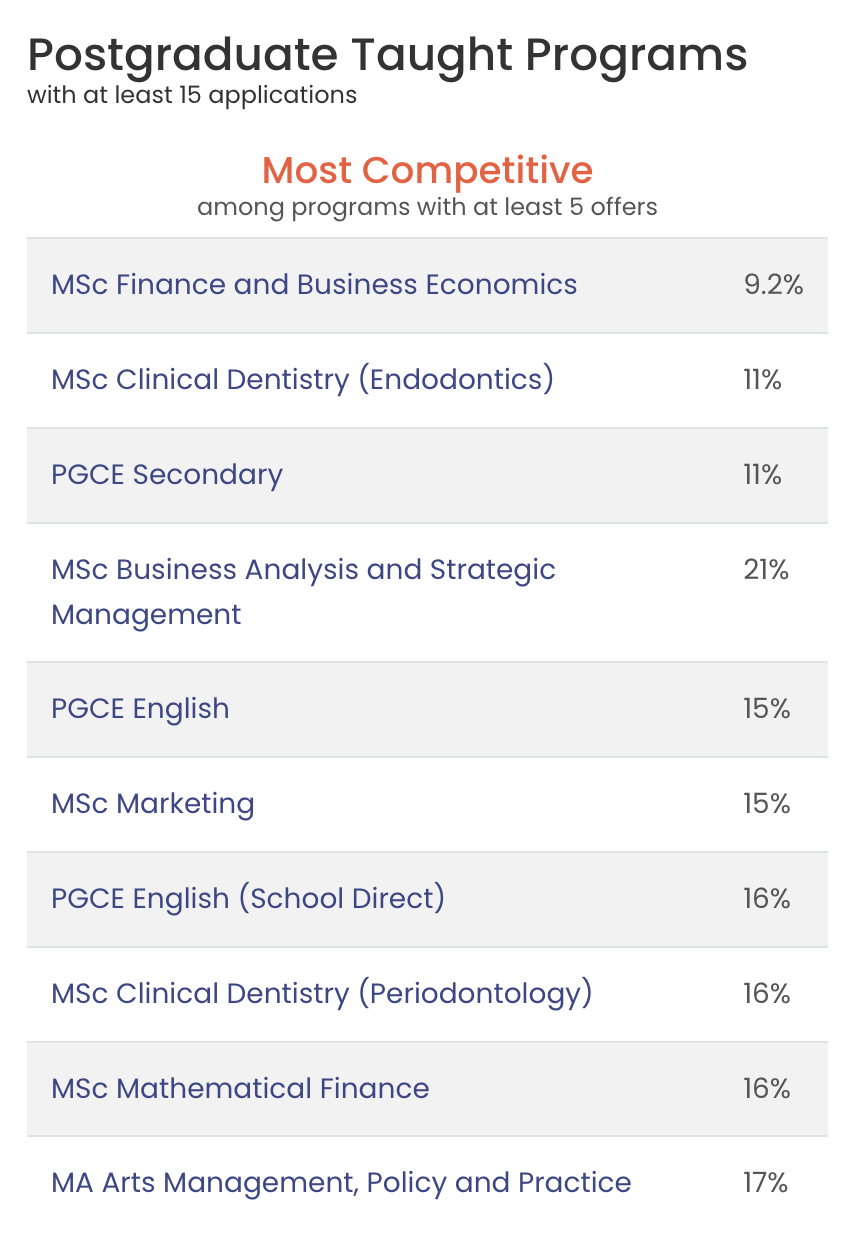Open MSc Clinical Dentistry (Endodontics) program
The width and height of the screenshot is (850, 1236).
pyautogui.click(x=302, y=380)
